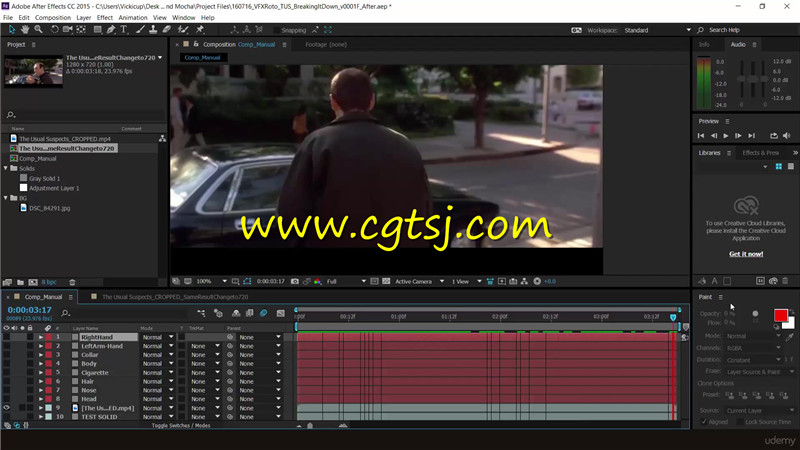Viewport: 800px width, 450px height.
Task: Click the current time 0:00:03:17 field
Action: coord(30,310)
